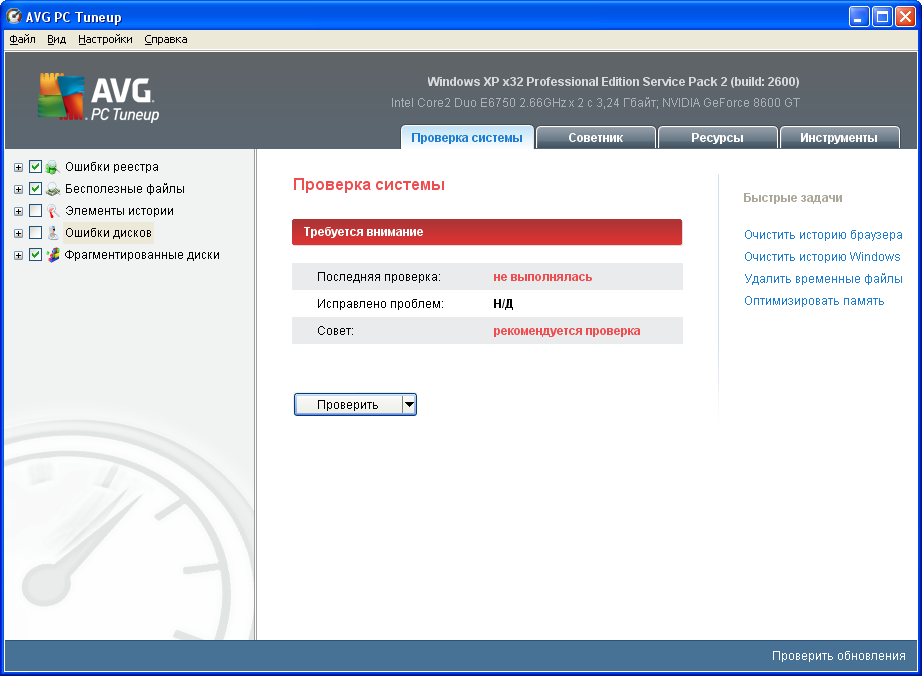Switch to the Инструменты tab
922x676 pixels.
pyautogui.click(x=839, y=138)
